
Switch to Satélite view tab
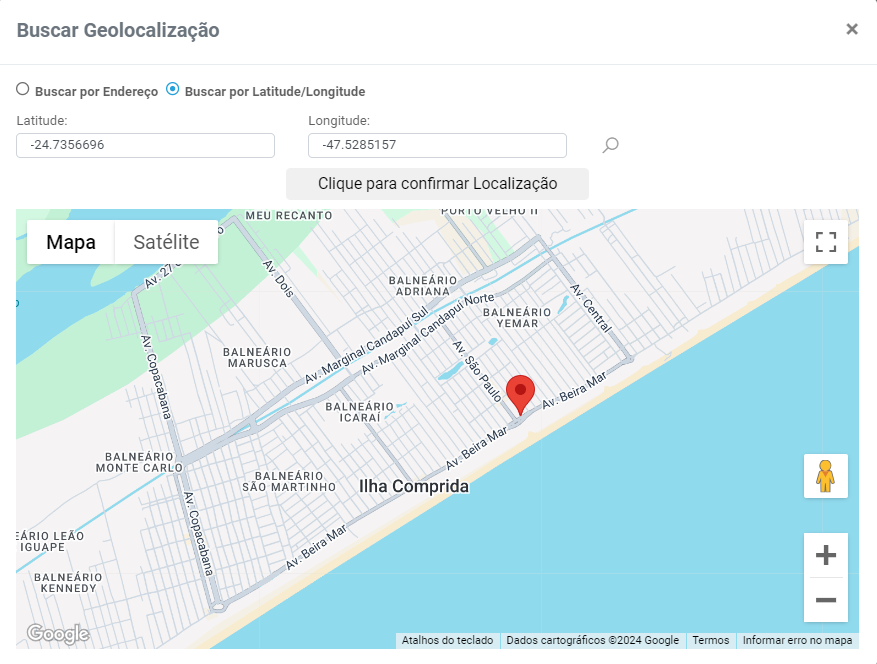coord(166,242)
